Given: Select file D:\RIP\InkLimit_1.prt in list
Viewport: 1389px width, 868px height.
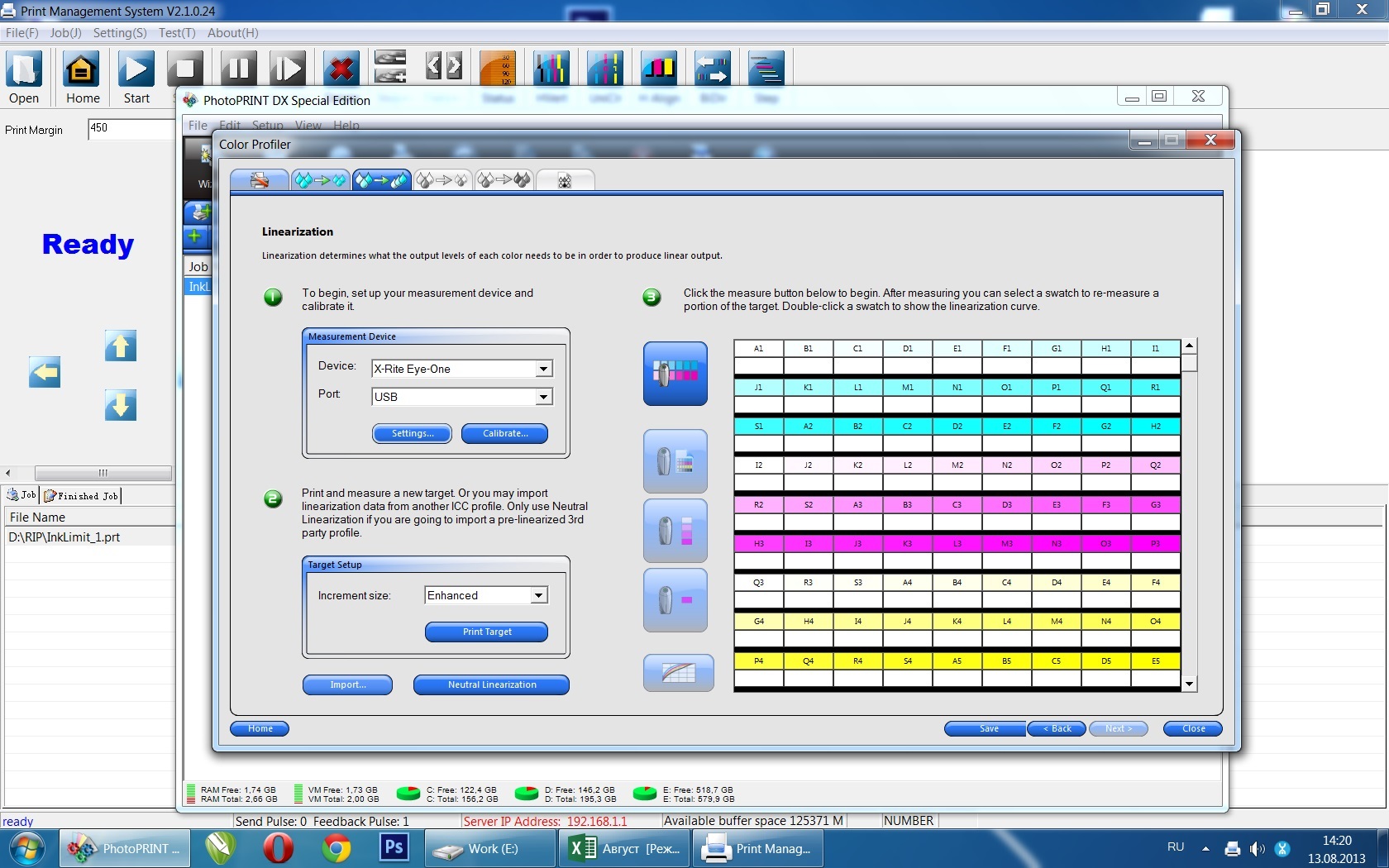Looking at the screenshot, I should tap(89, 537).
